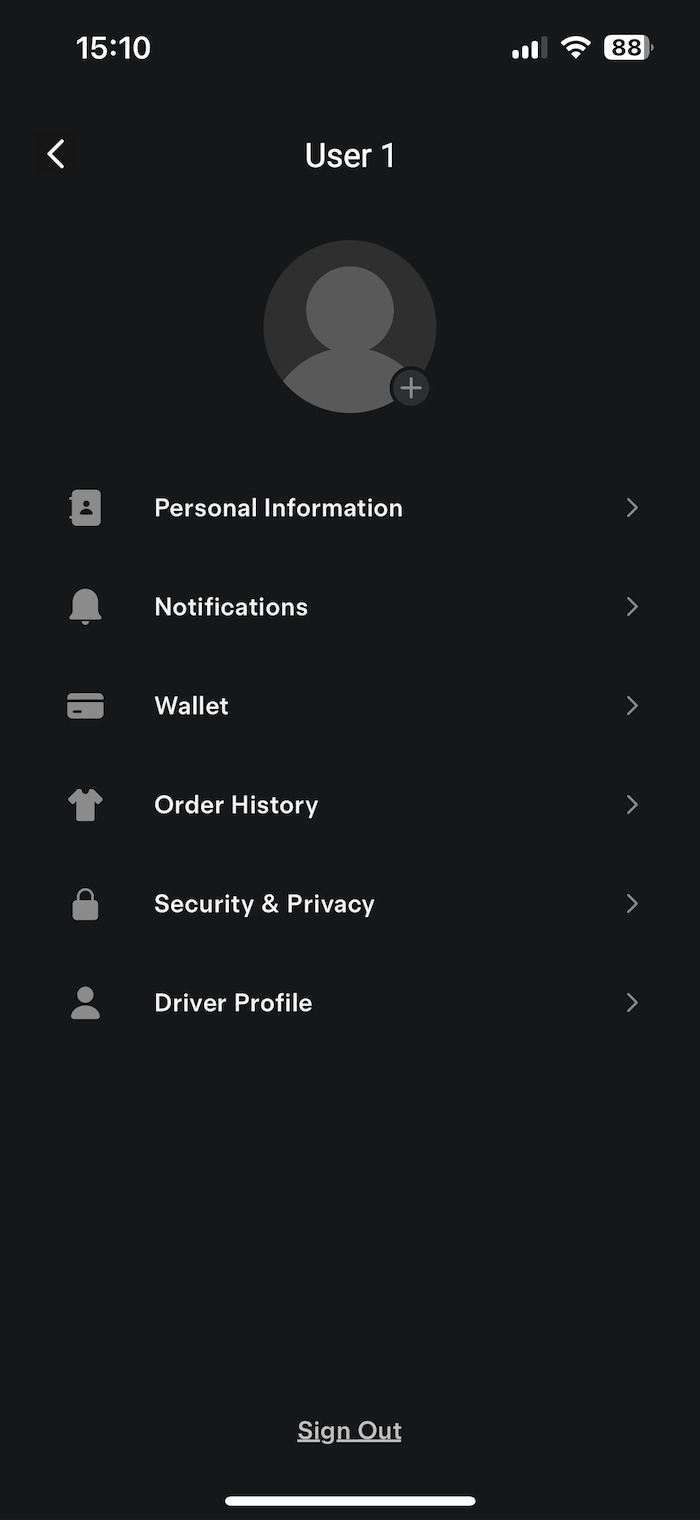The height and width of the screenshot is (1520, 700).
Task: Click the Personal Information icon
Action: click(x=85, y=507)
